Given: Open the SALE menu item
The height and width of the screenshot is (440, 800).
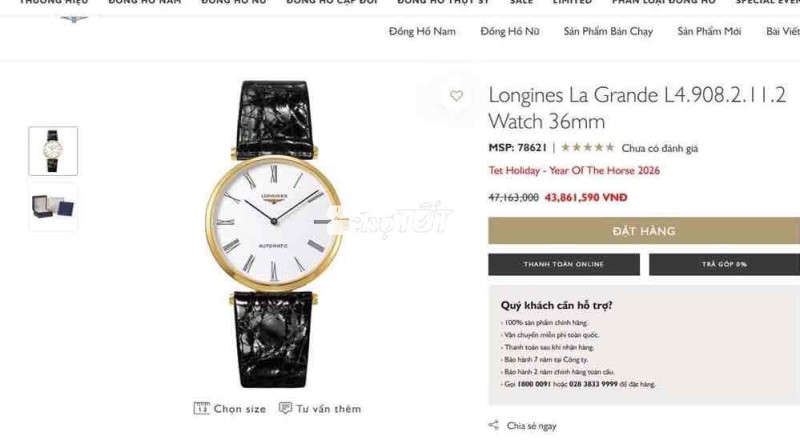Looking at the screenshot, I should point(521,3).
